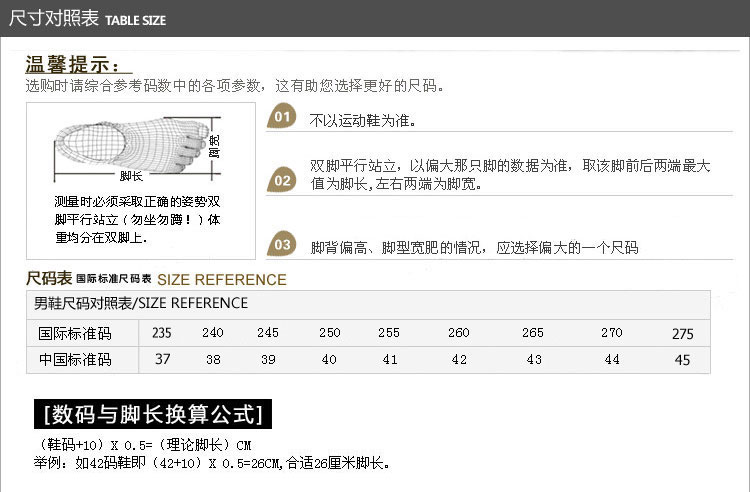Click international size 275 cell
Screen dimensions: 750x492
tap(683, 334)
